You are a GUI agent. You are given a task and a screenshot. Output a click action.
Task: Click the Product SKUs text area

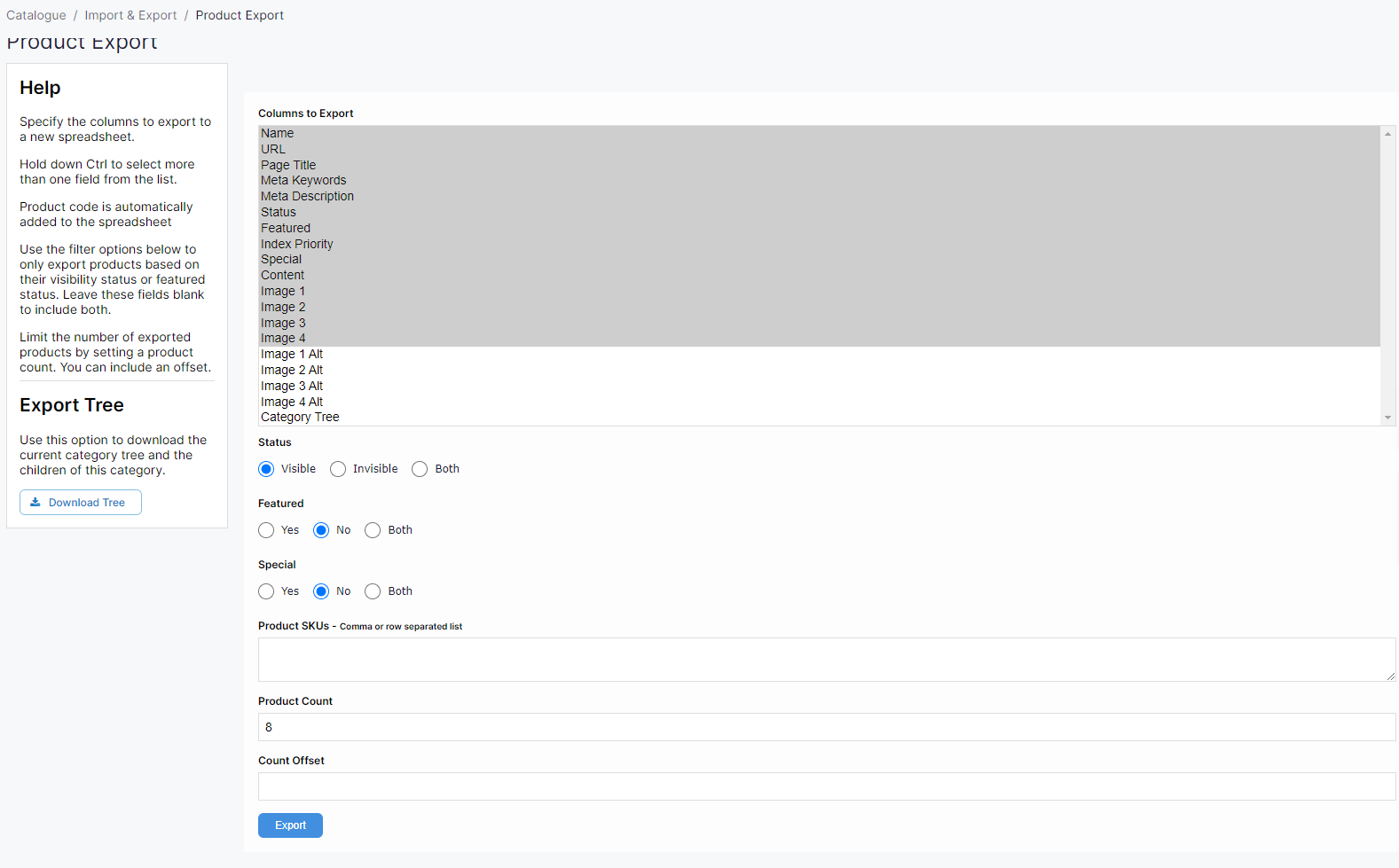point(826,660)
